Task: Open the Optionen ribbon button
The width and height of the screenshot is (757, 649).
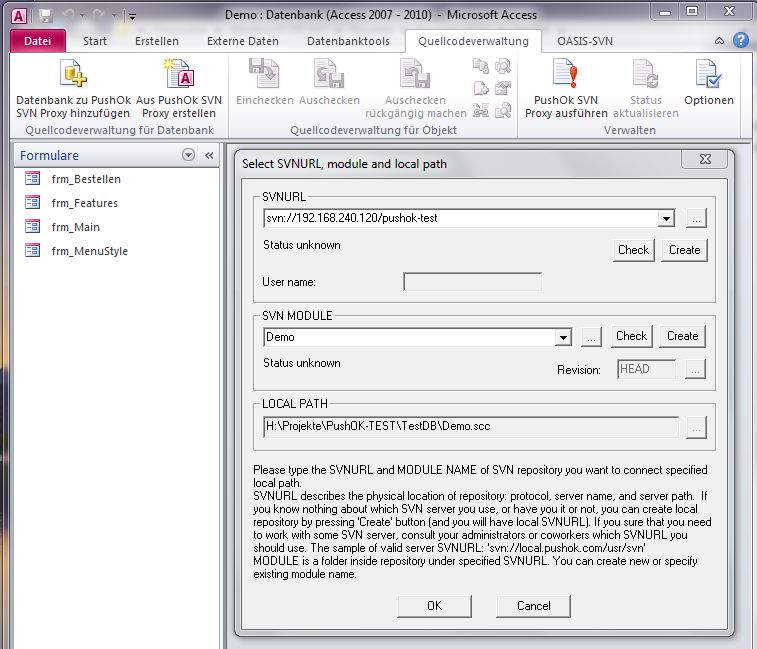Action: point(708,76)
